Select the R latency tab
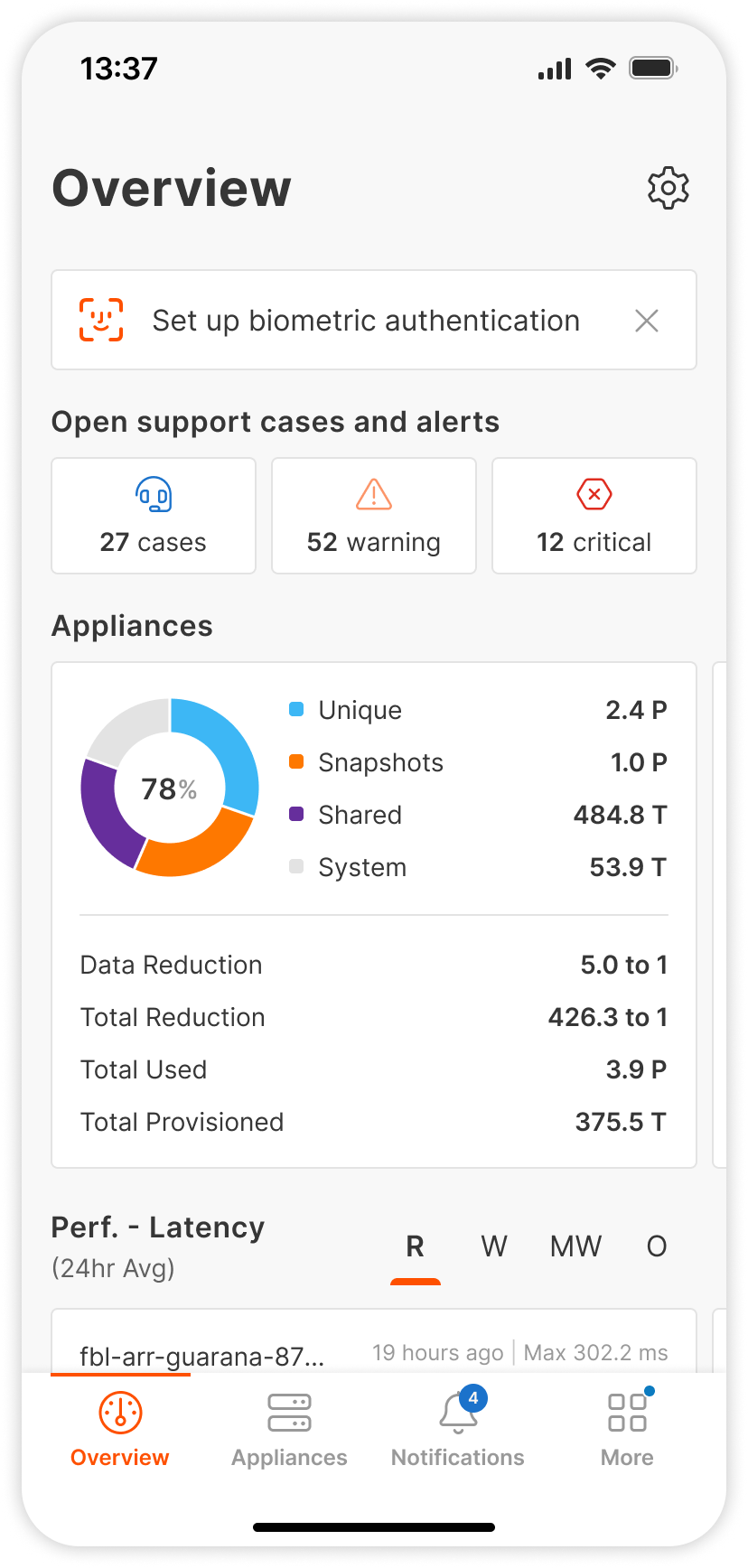The height and width of the screenshot is (1568, 748). (416, 1246)
